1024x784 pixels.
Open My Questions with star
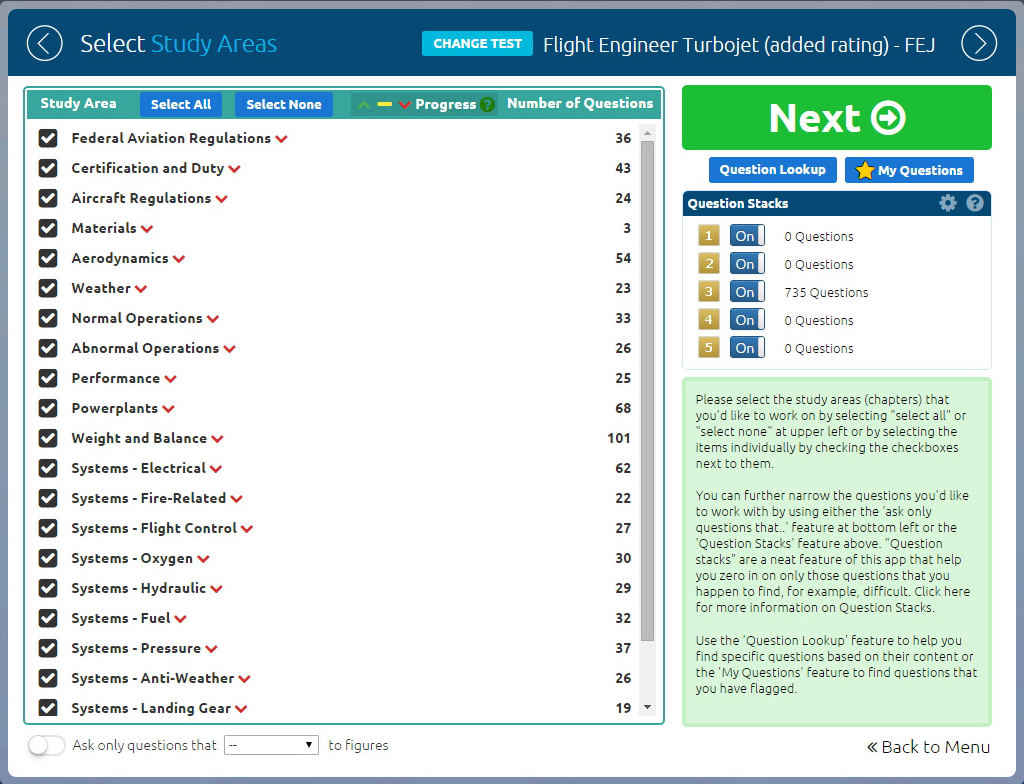[909, 170]
